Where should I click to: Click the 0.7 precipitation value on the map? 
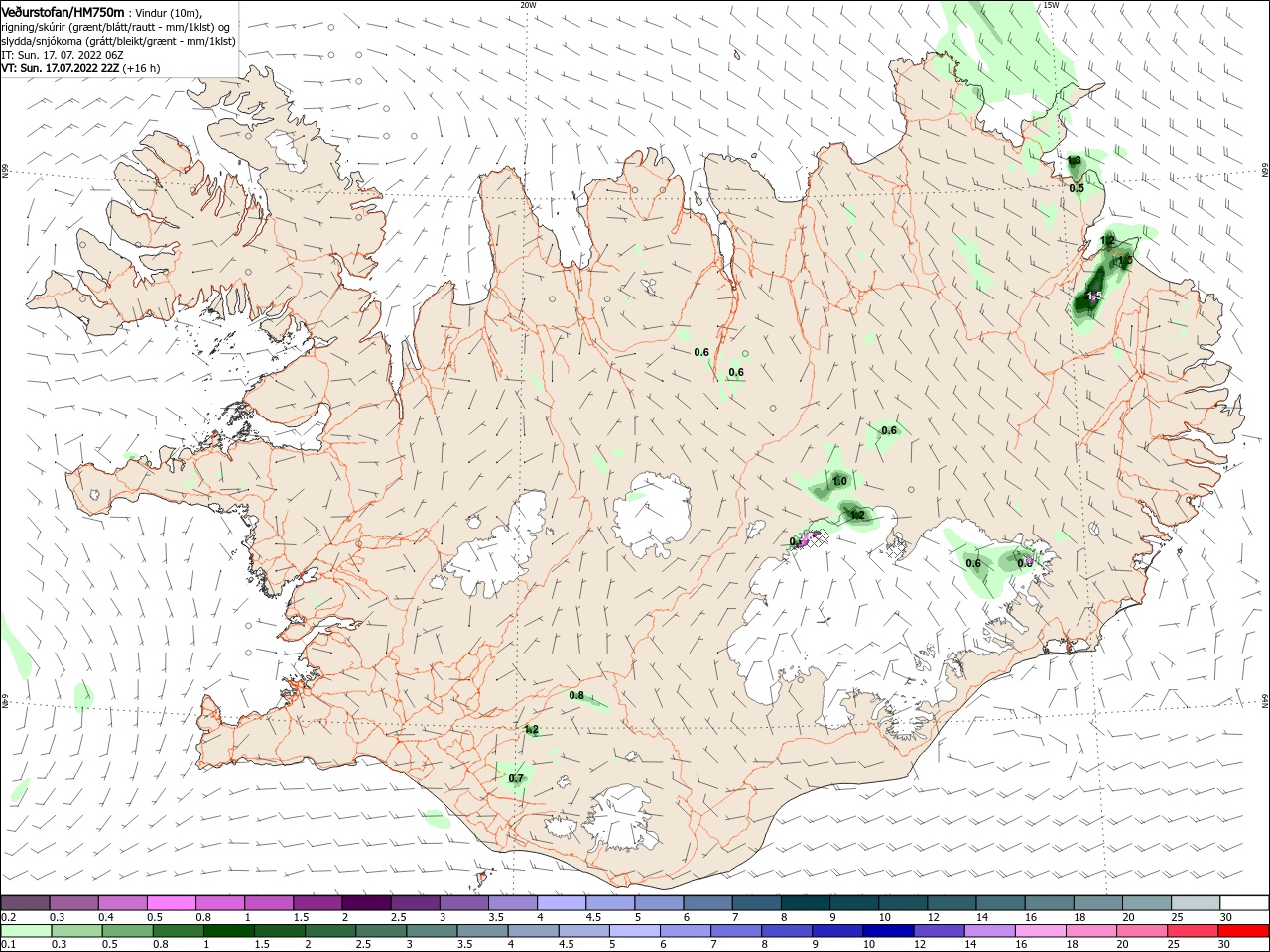pos(516,779)
